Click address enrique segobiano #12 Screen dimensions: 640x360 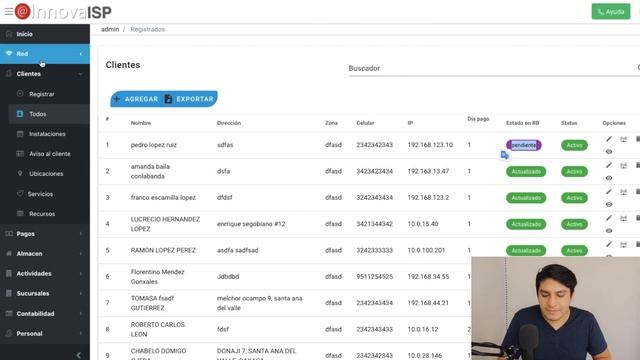click(x=251, y=224)
